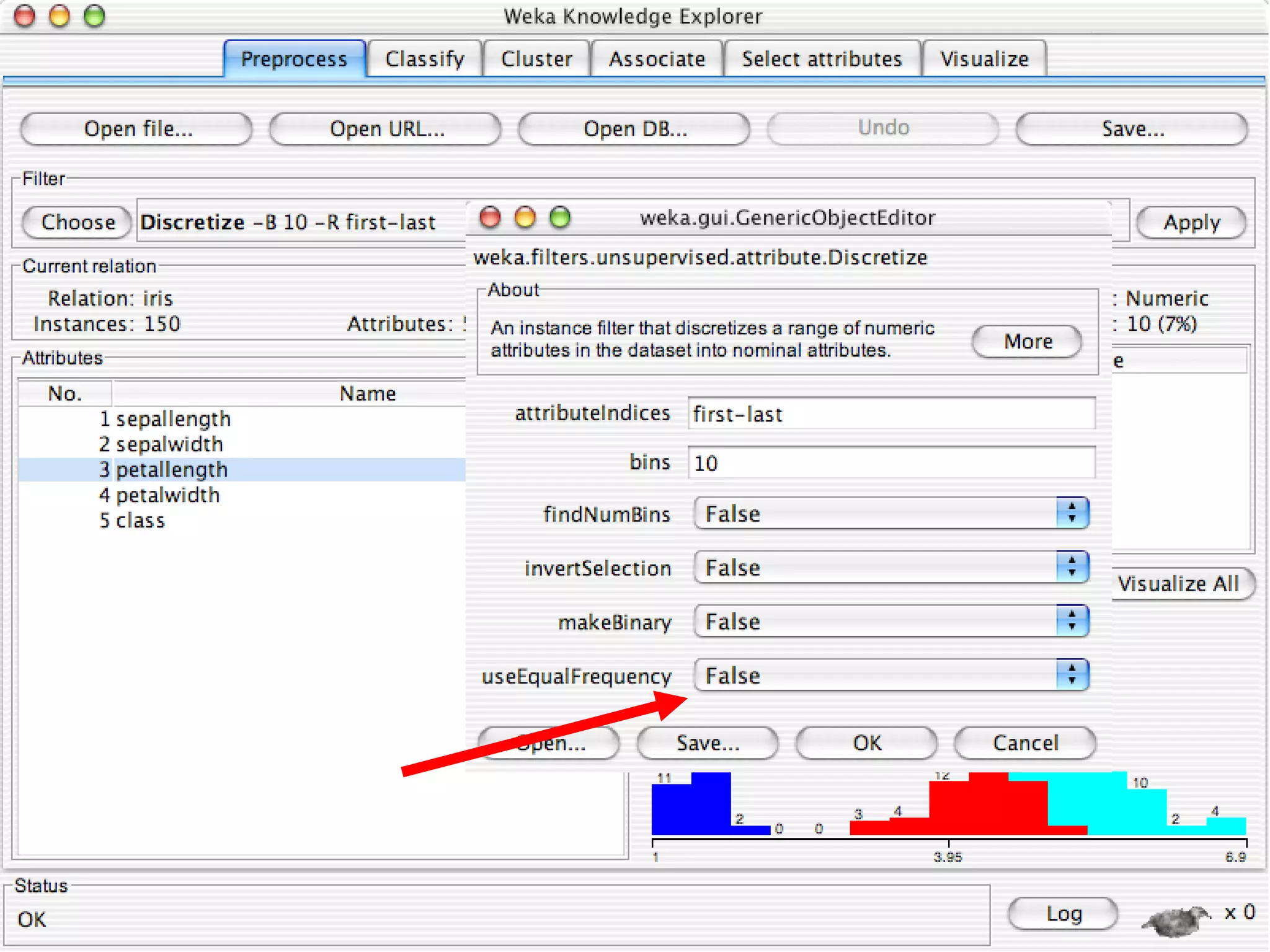
Task: Confirm the dialog with OK
Action: [866, 743]
